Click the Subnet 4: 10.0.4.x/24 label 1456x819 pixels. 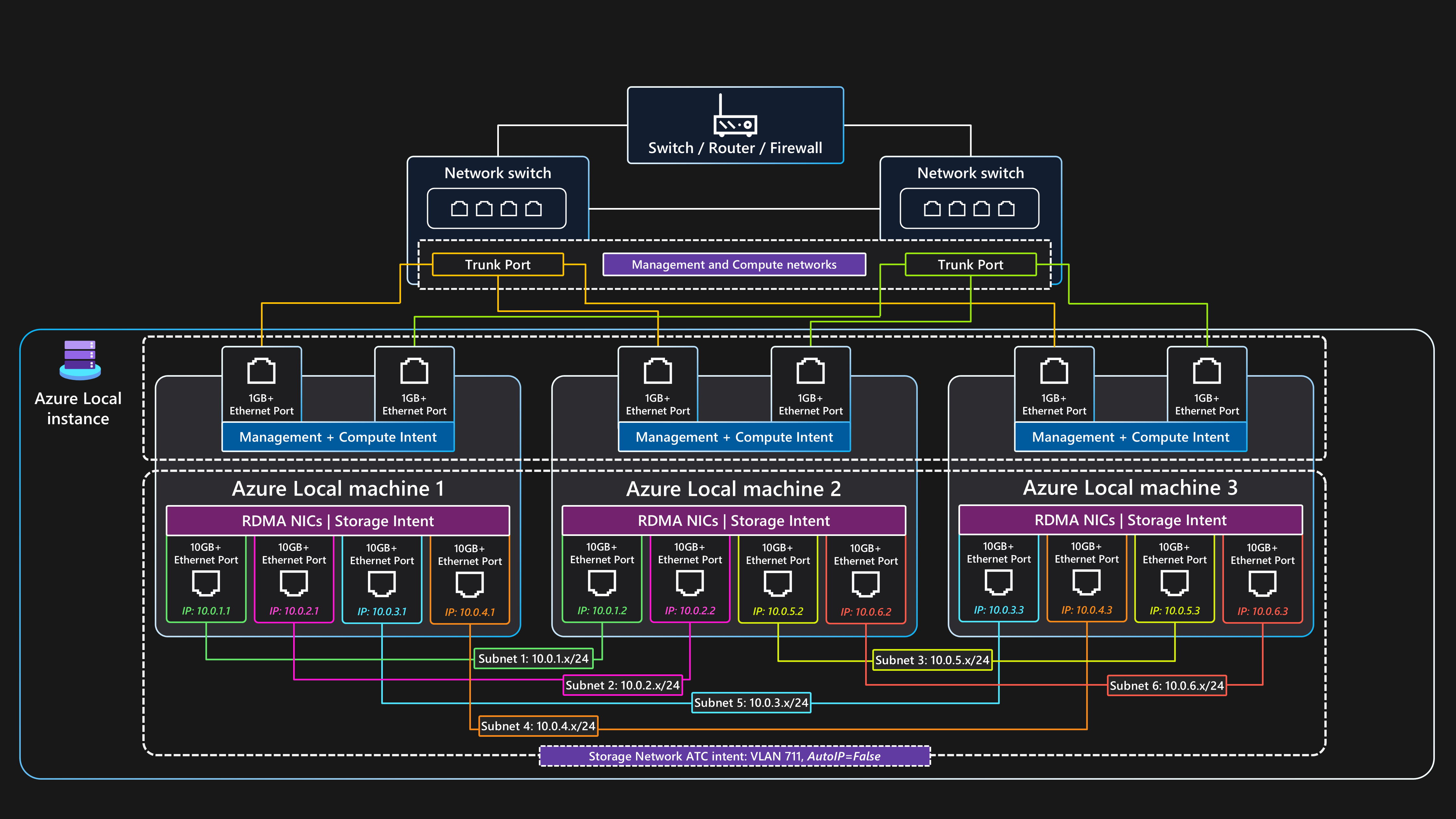coord(538,726)
